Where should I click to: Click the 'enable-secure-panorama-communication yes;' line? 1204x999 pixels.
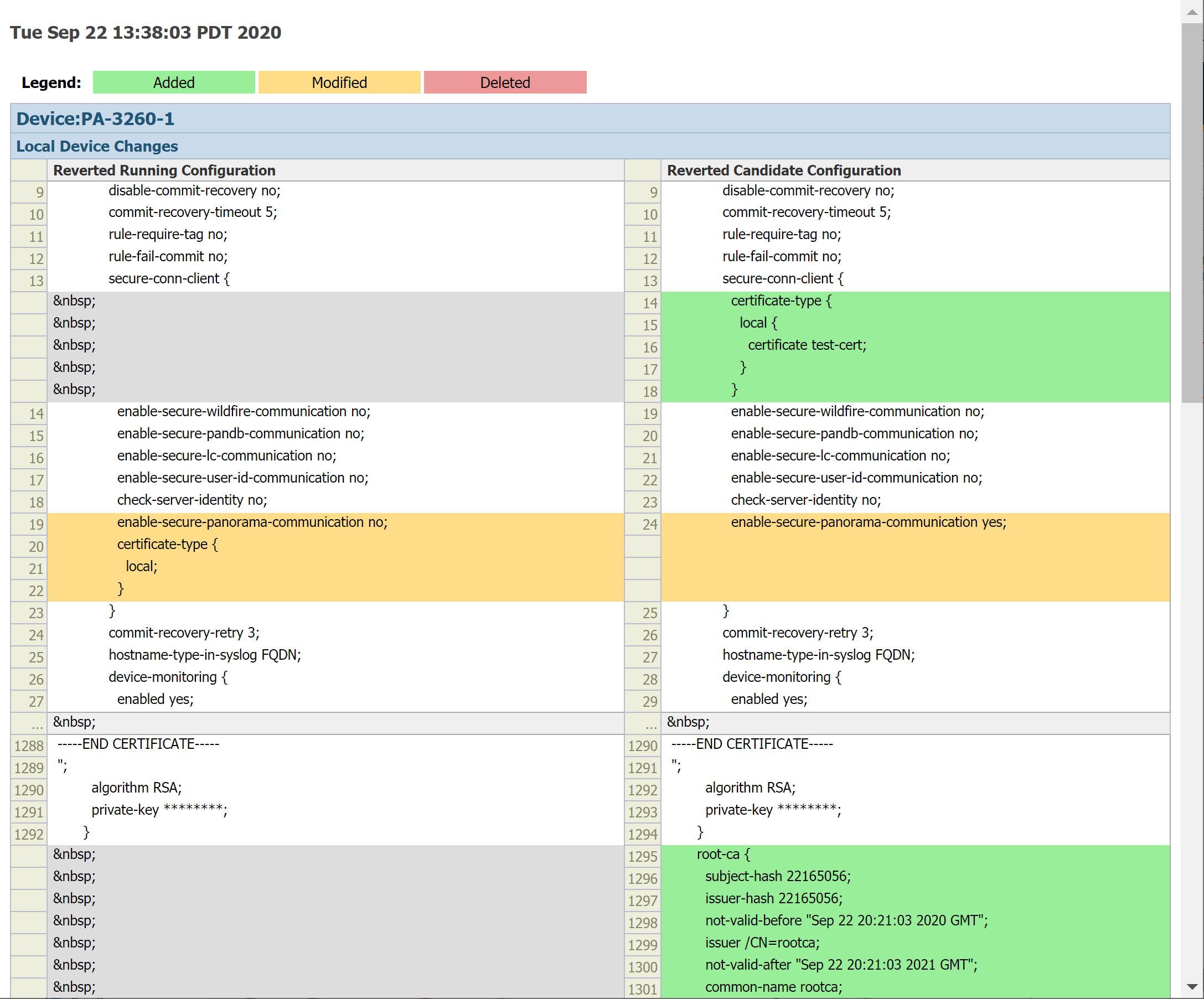tap(868, 522)
